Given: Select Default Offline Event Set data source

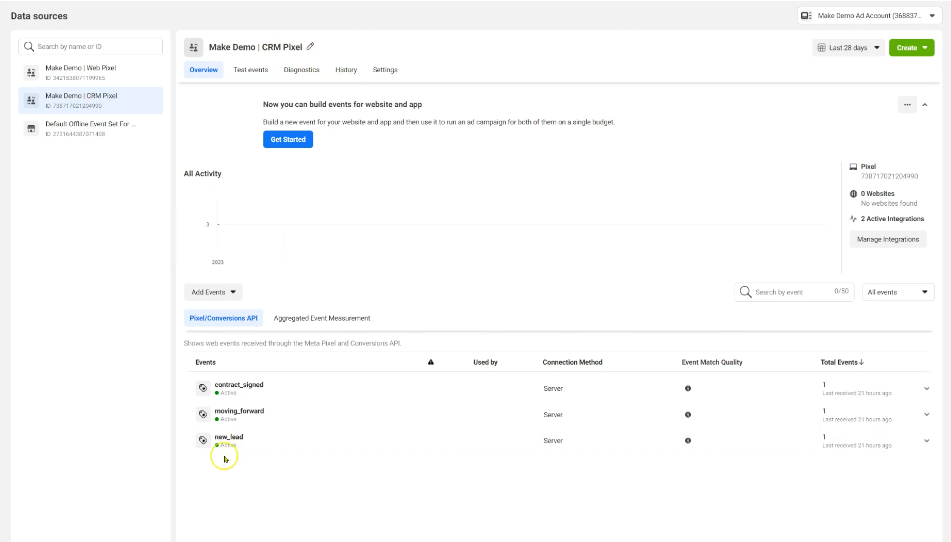Looking at the screenshot, I should coord(91,129).
